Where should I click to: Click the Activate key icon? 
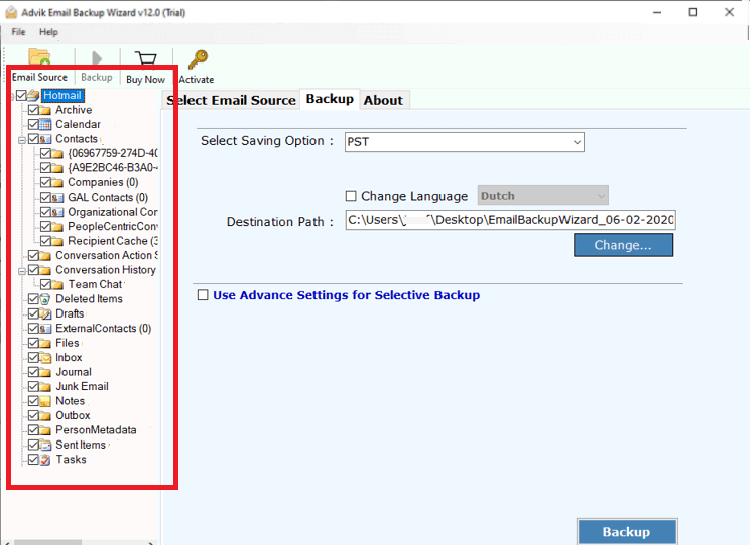tap(198, 60)
